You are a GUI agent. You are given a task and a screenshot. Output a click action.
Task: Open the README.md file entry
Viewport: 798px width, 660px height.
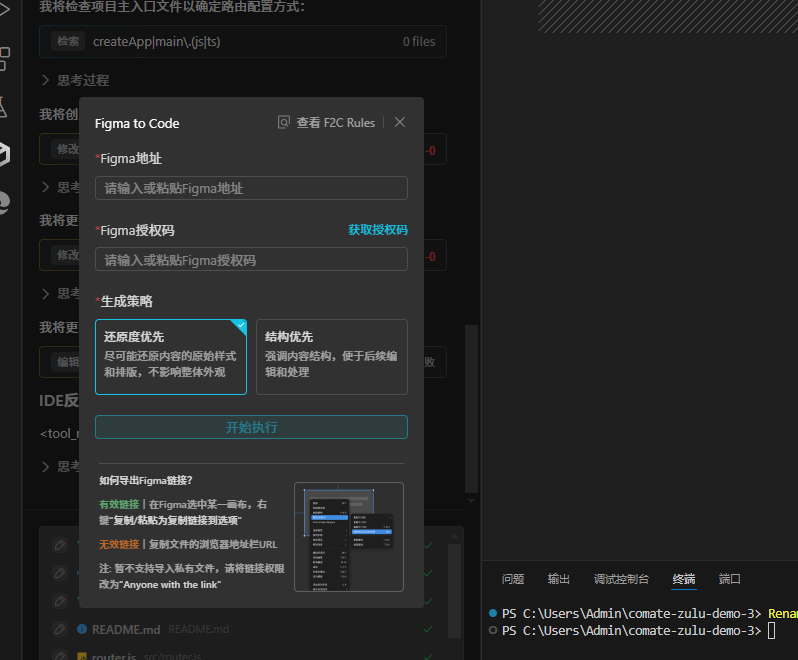126,629
